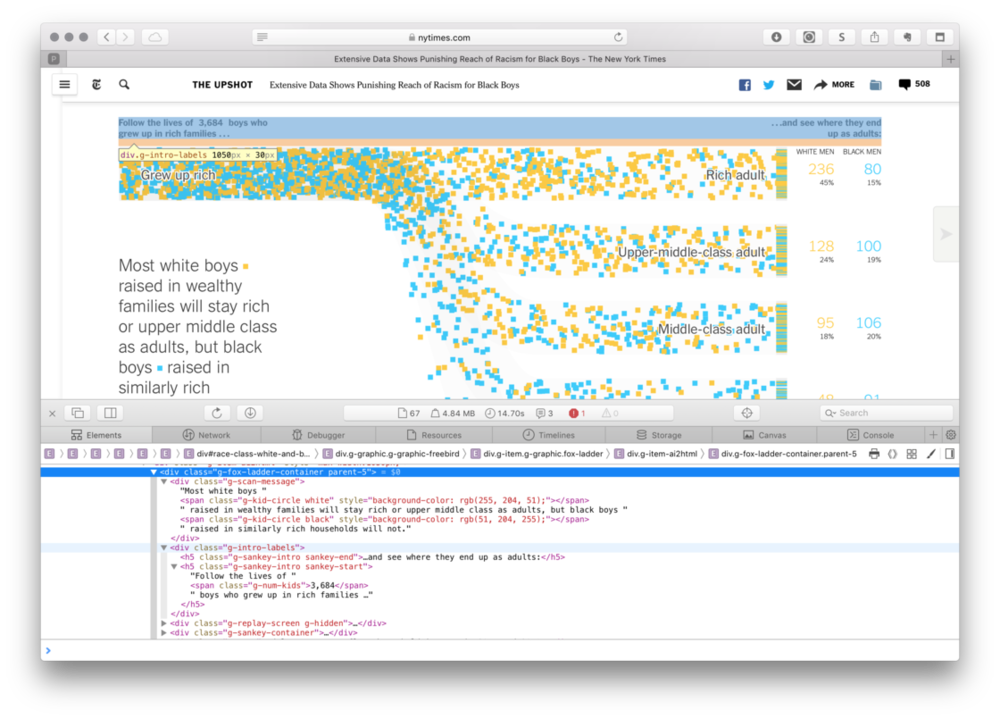
Task: Select the span g-num-kids line in the DOM
Action: [279, 585]
